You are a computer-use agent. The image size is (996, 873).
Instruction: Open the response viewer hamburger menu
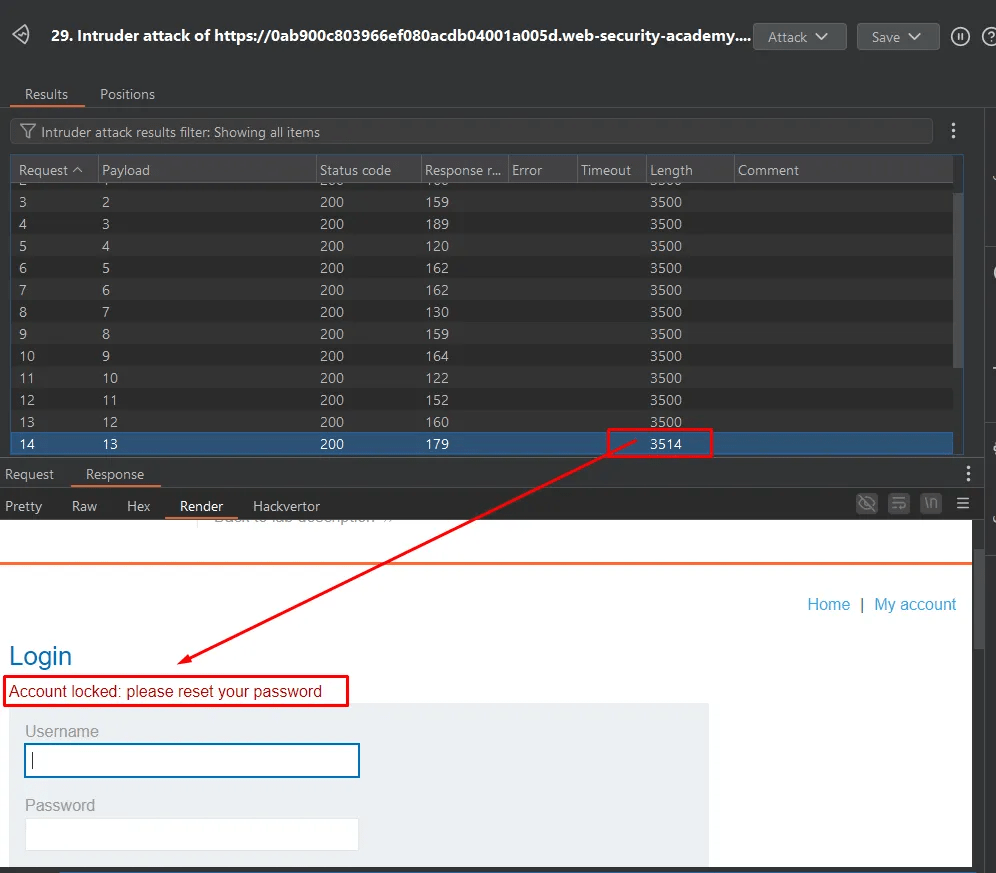coord(963,503)
